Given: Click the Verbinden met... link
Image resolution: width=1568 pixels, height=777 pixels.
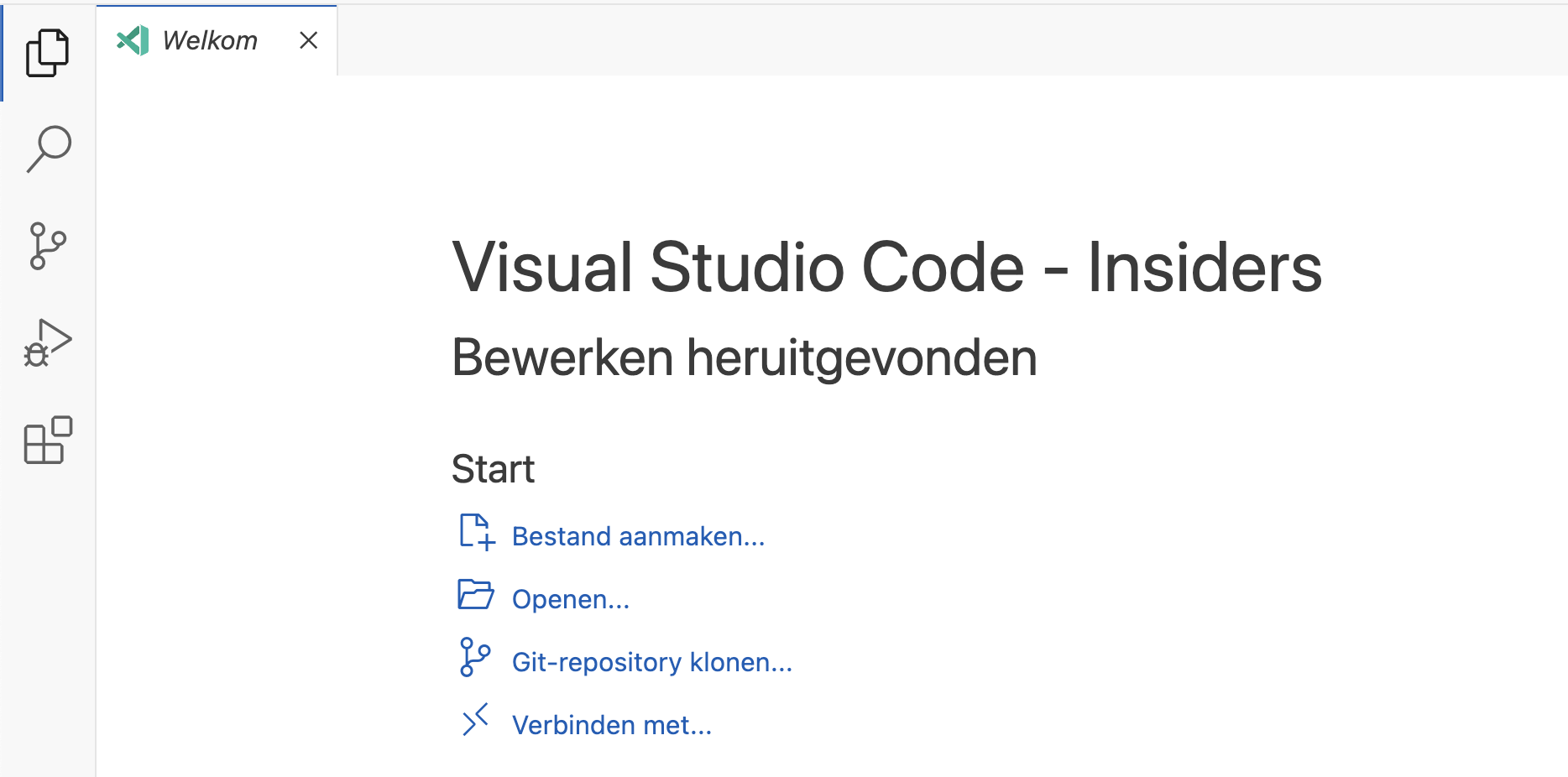Looking at the screenshot, I should 612,725.
